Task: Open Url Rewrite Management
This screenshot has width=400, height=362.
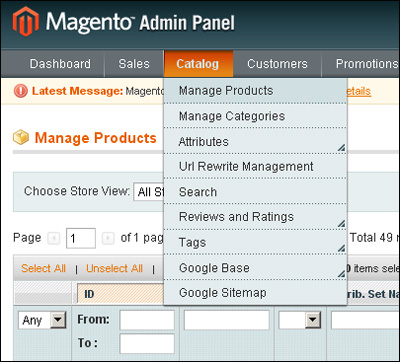Action: [255, 166]
